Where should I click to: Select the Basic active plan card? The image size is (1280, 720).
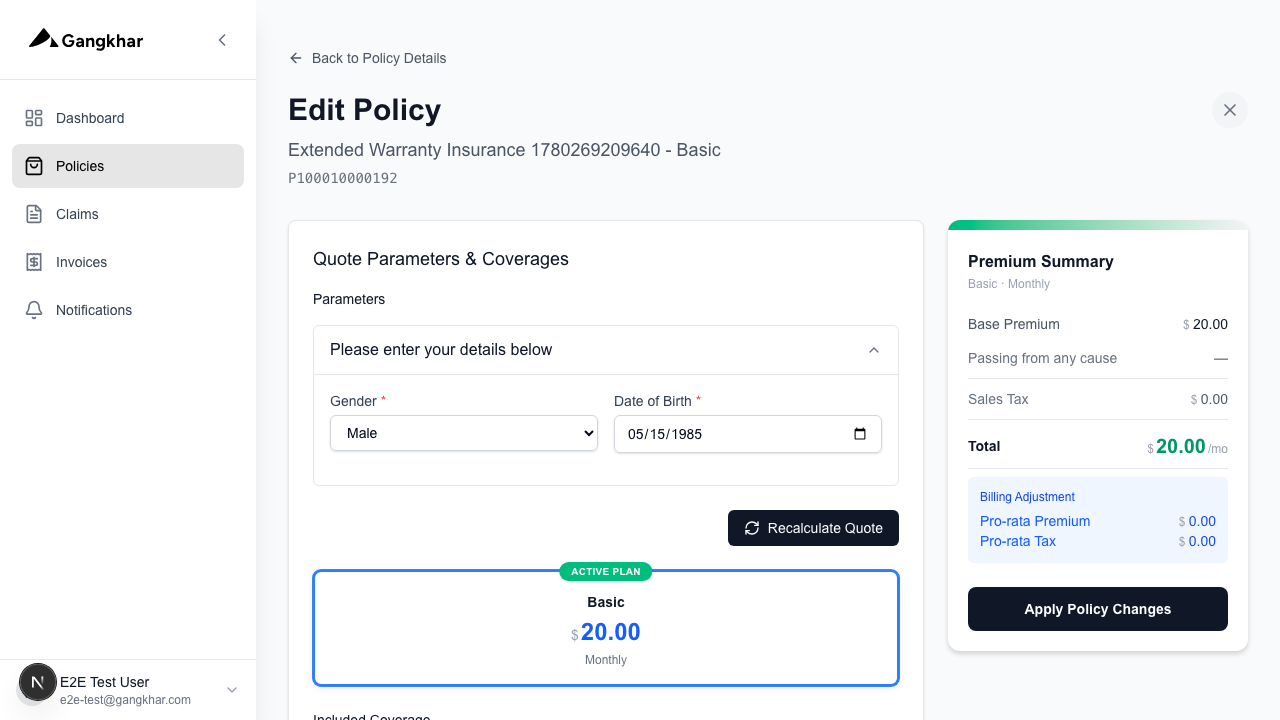[606, 628]
